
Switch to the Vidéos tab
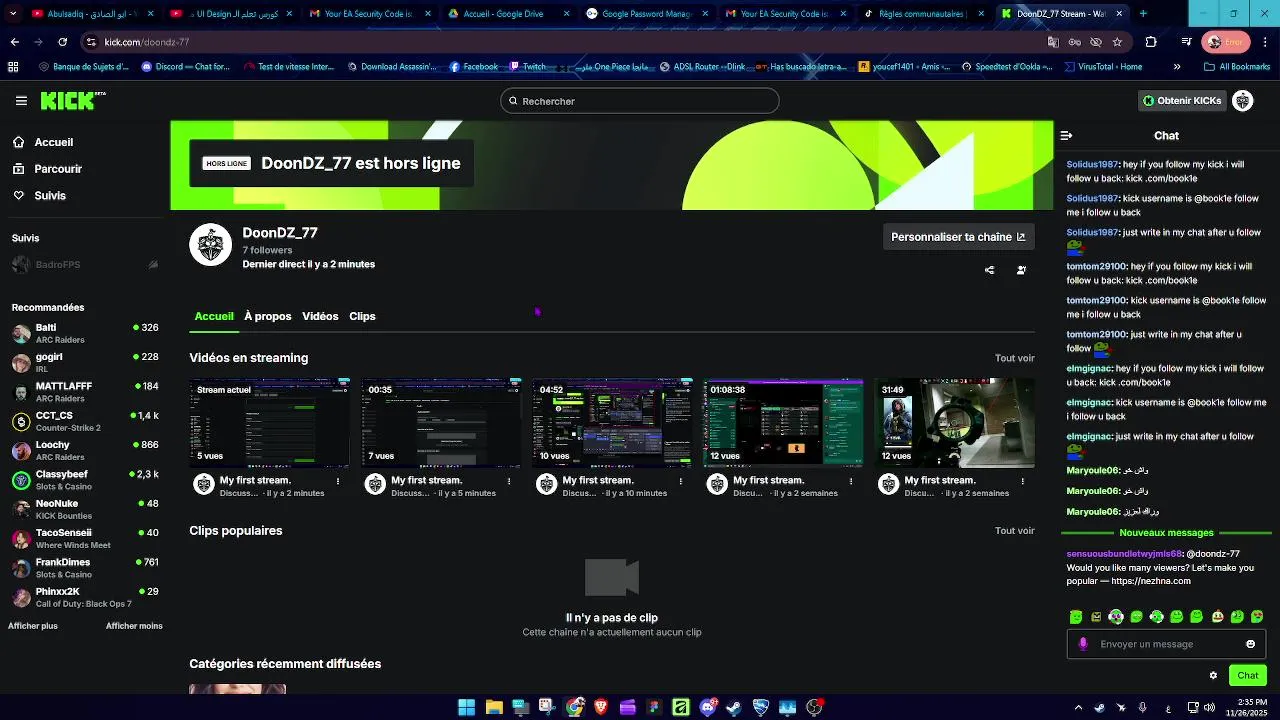pos(320,316)
